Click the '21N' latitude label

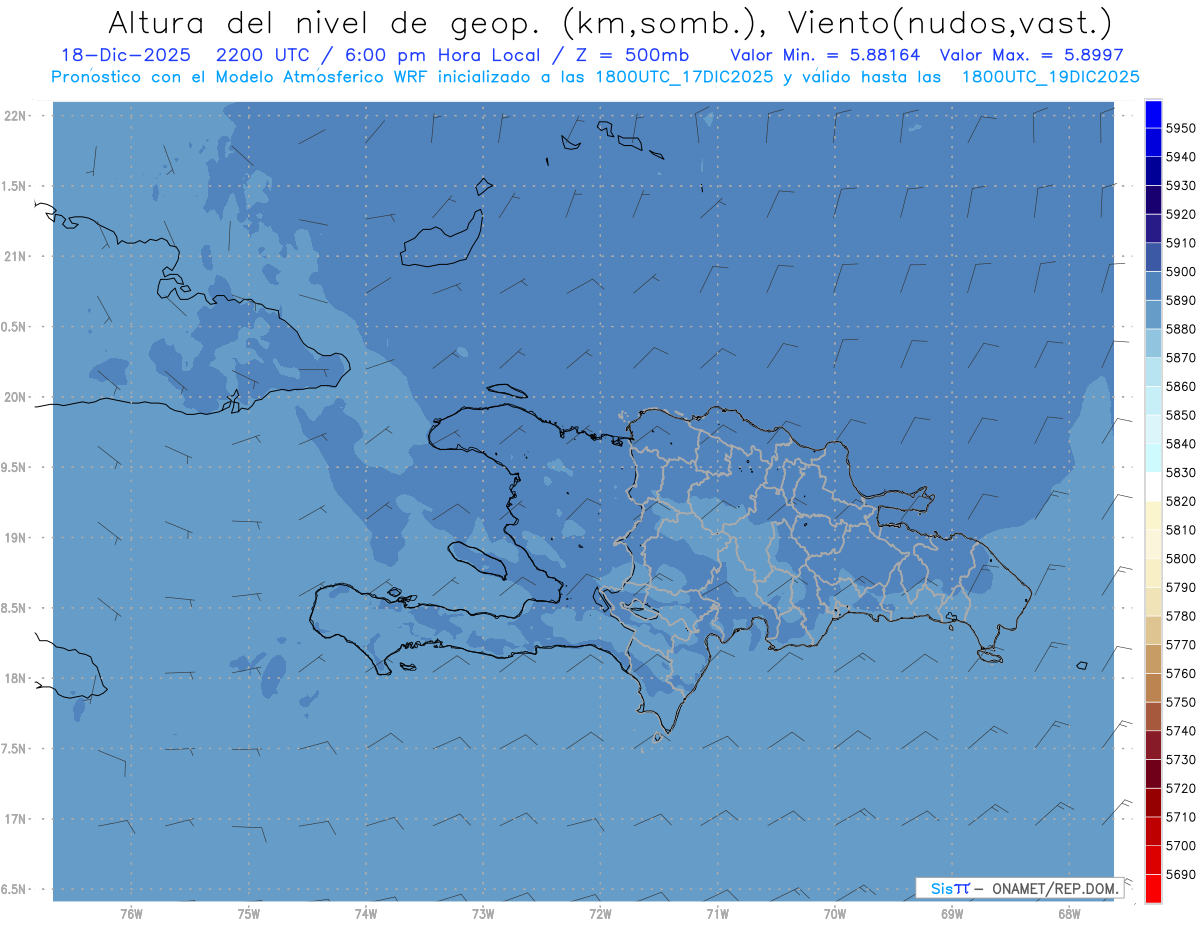click(16, 257)
